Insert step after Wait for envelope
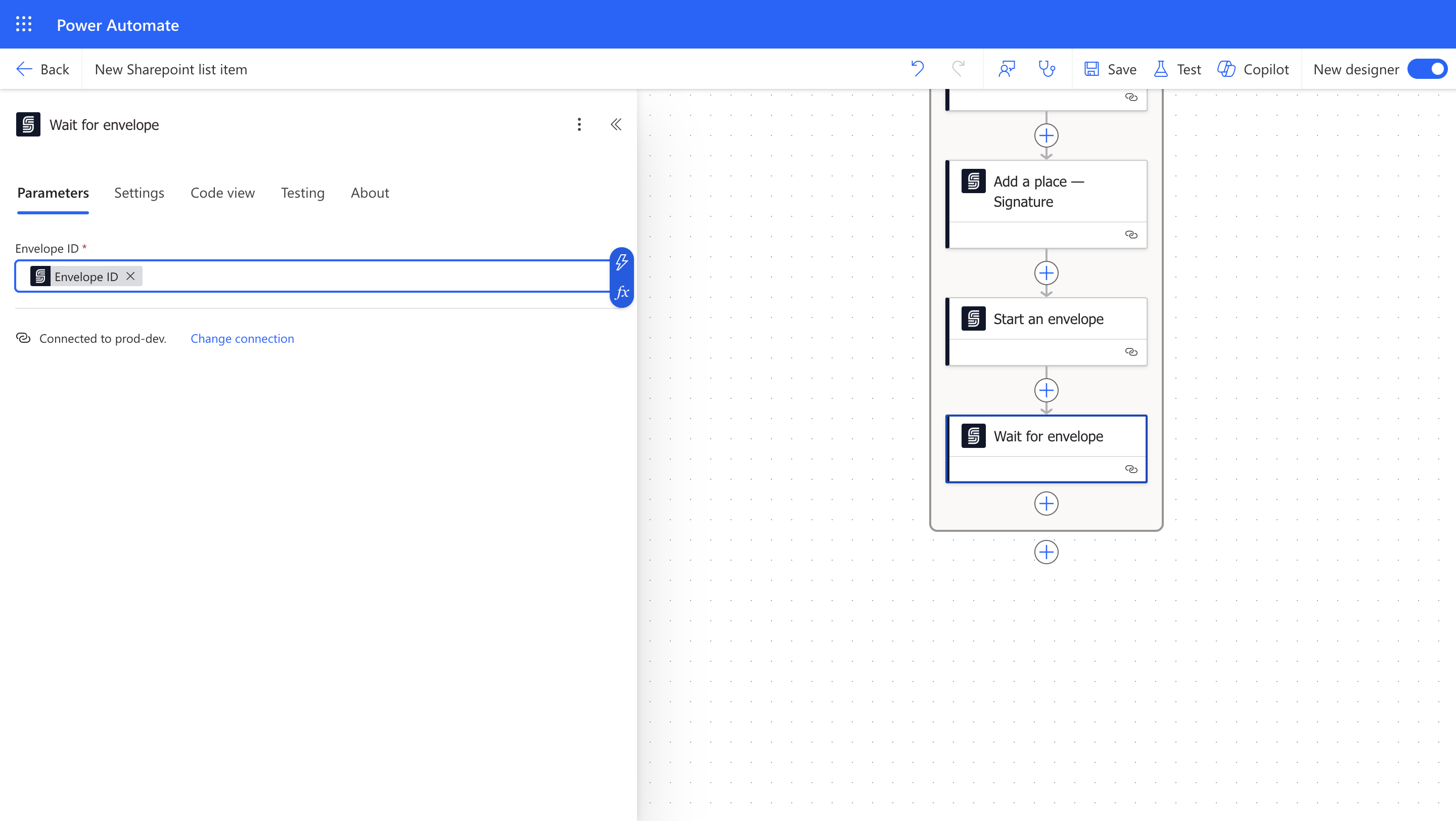Image resolution: width=1456 pixels, height=821 pixels. pyautogui.click(x=1046, y=504)
